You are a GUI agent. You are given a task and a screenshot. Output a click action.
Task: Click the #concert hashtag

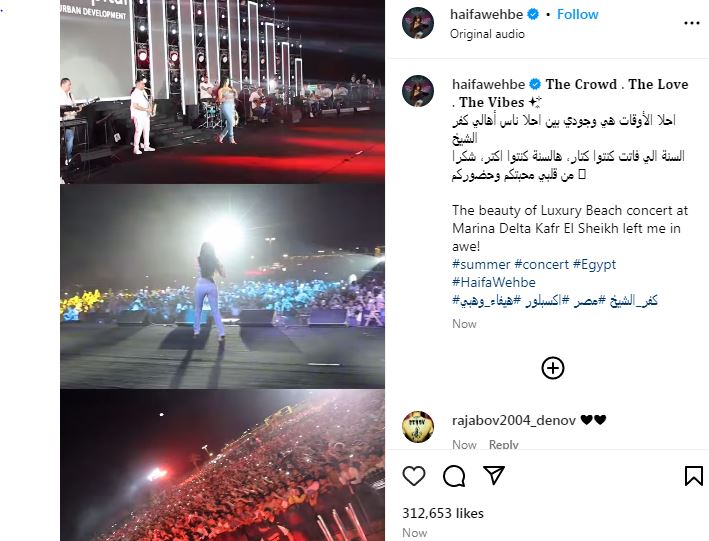[541, 264]
